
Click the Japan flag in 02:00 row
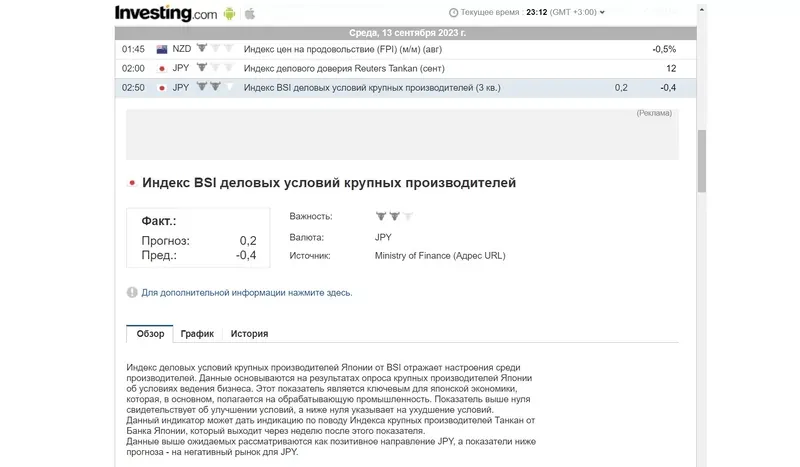162,68
